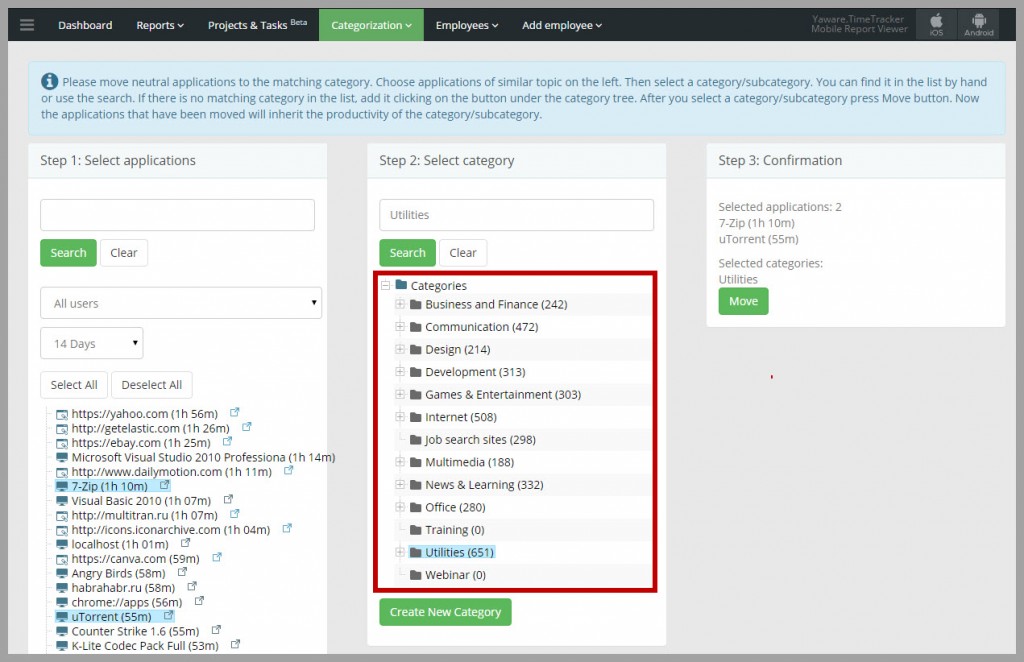This screenshot has height=662, width=1024.
Task: Open external link icon next to https://ebay.com
Action: click(x=227, y=441)
